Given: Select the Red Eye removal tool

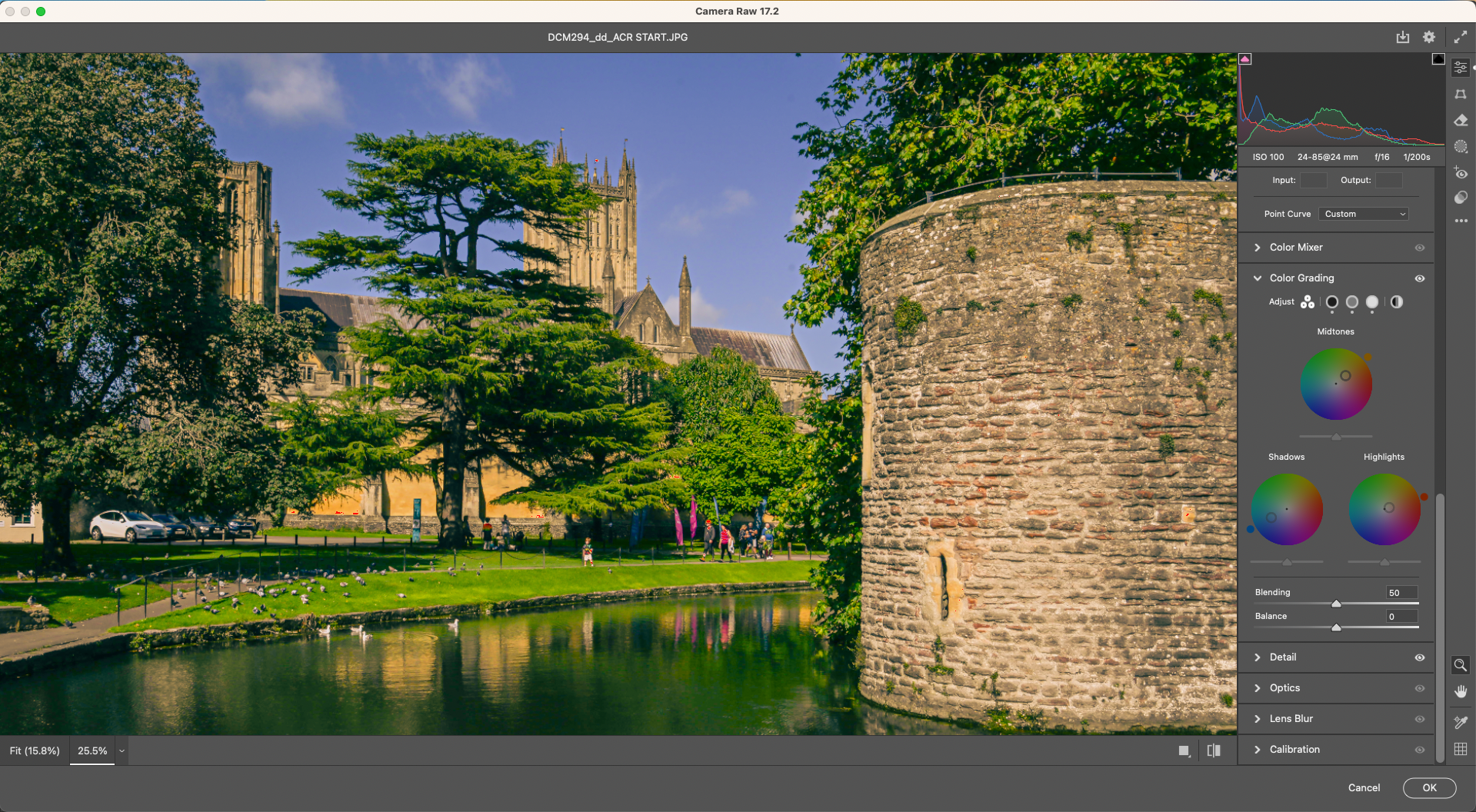Looking at the screenshot, I should tap(1461, 172).
